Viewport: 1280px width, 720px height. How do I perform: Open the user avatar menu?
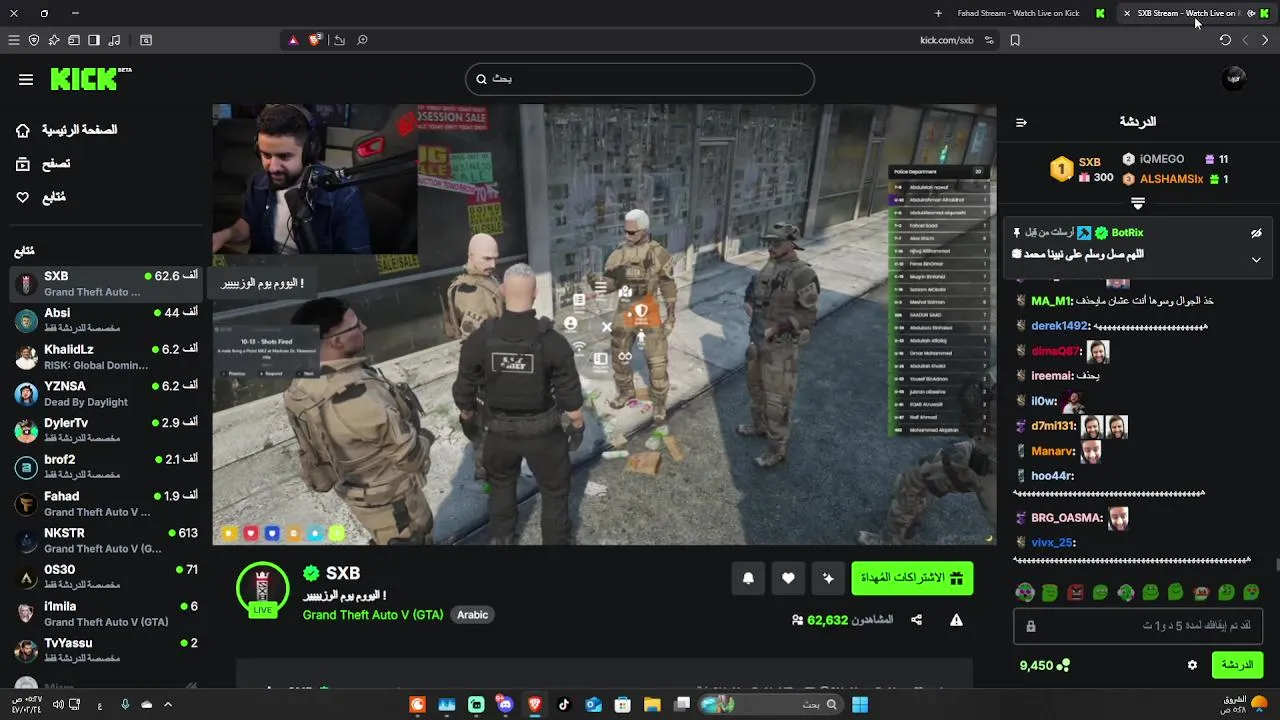point(1234,79)
